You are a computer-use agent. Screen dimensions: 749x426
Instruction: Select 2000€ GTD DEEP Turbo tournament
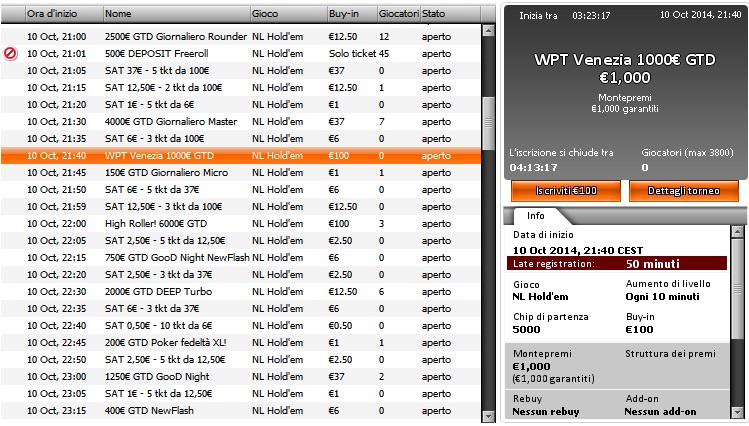point(241,292)
